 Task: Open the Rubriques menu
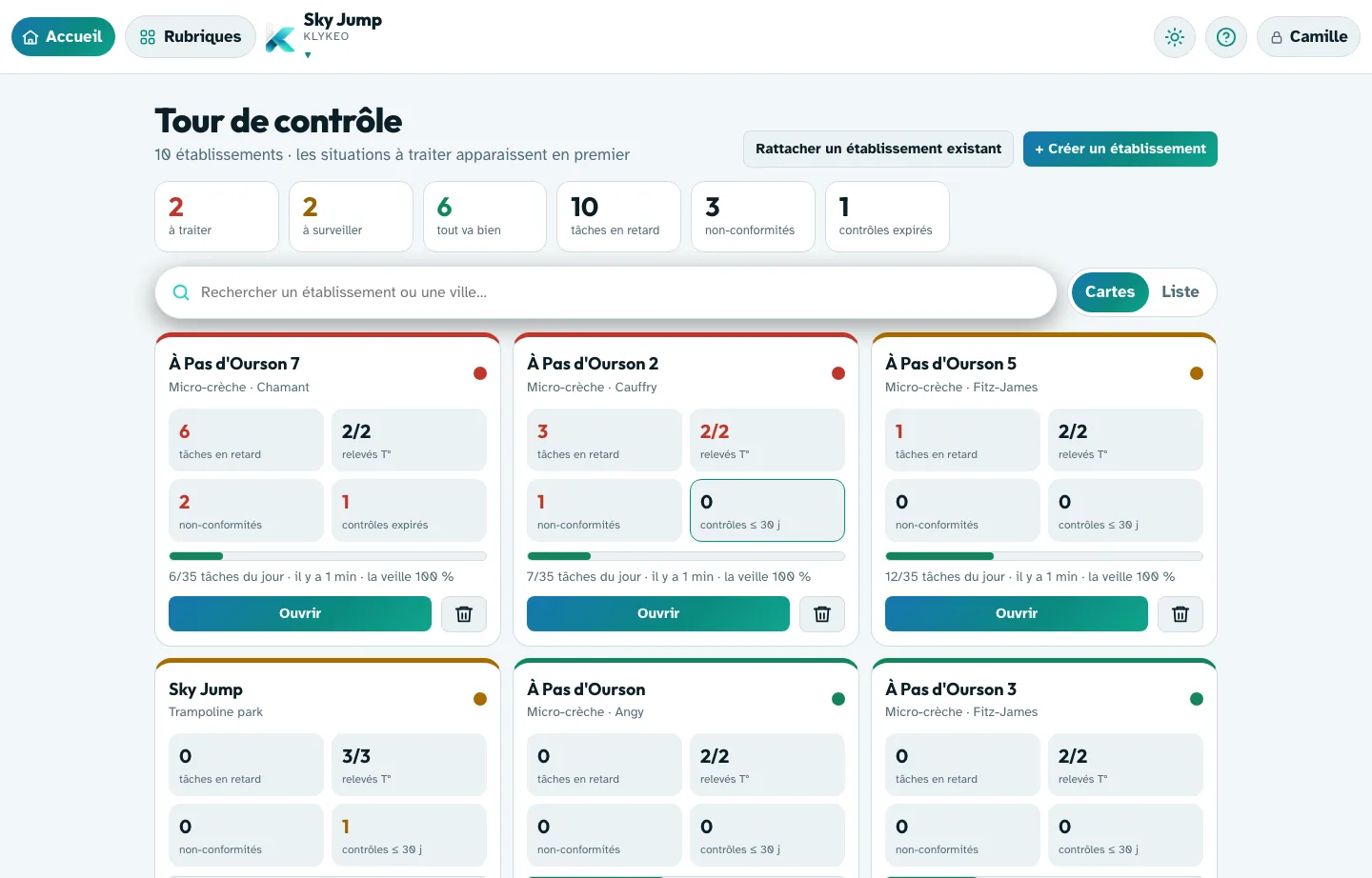click(191, 37)
